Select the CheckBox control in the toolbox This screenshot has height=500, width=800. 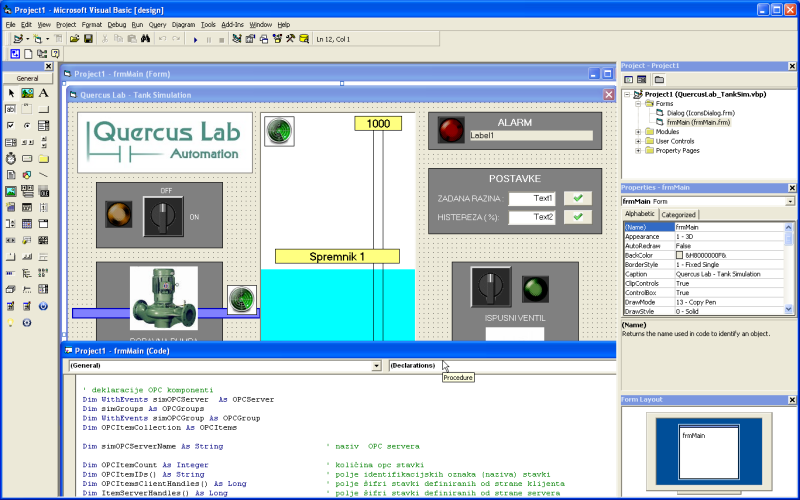(11, 125)
